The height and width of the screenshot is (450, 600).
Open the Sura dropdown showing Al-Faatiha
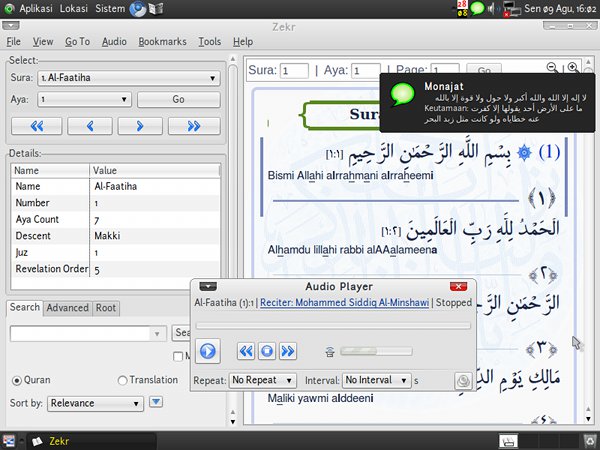point(129,78)
